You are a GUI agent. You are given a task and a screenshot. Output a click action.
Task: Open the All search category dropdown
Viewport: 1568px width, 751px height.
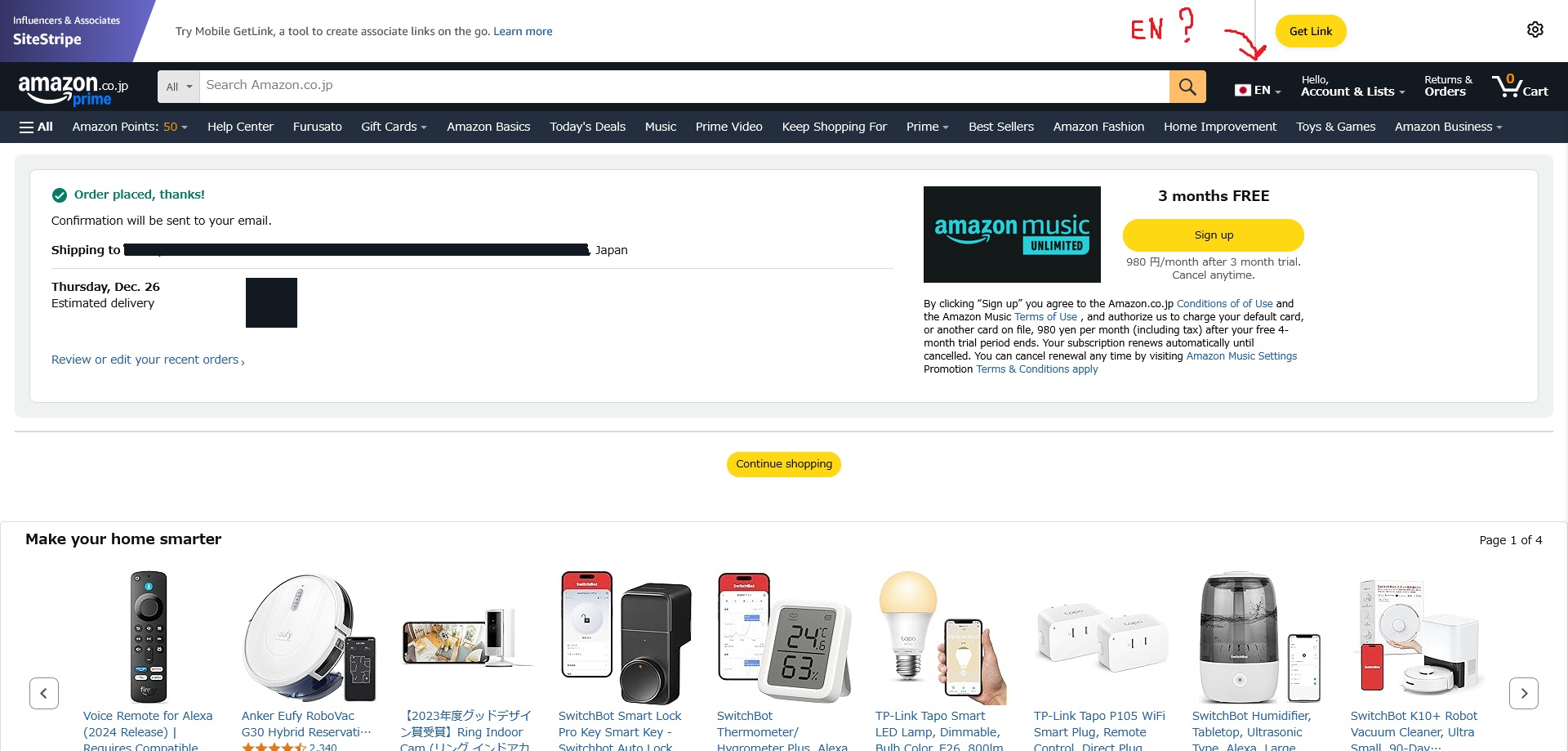click(179, 87)
